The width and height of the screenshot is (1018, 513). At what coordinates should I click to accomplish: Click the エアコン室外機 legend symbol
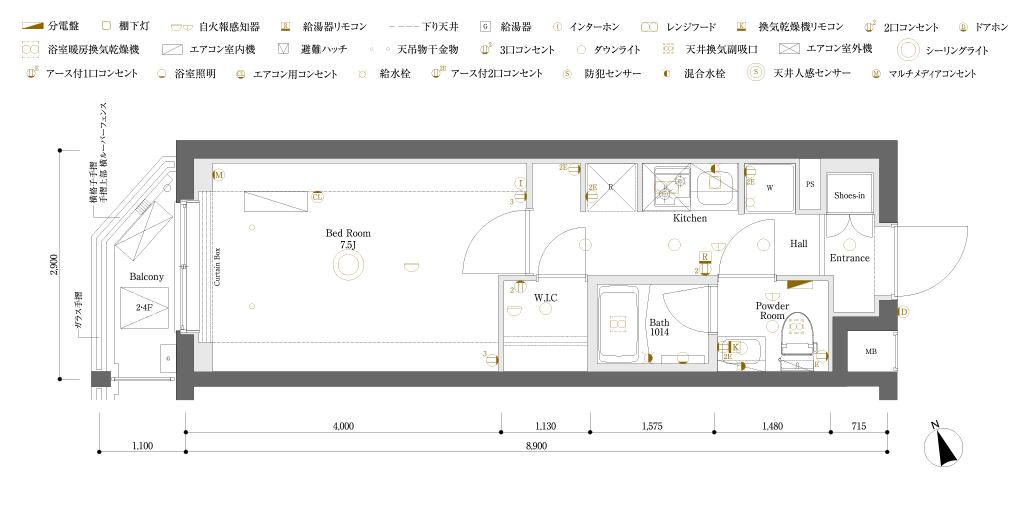pos(790,48)
